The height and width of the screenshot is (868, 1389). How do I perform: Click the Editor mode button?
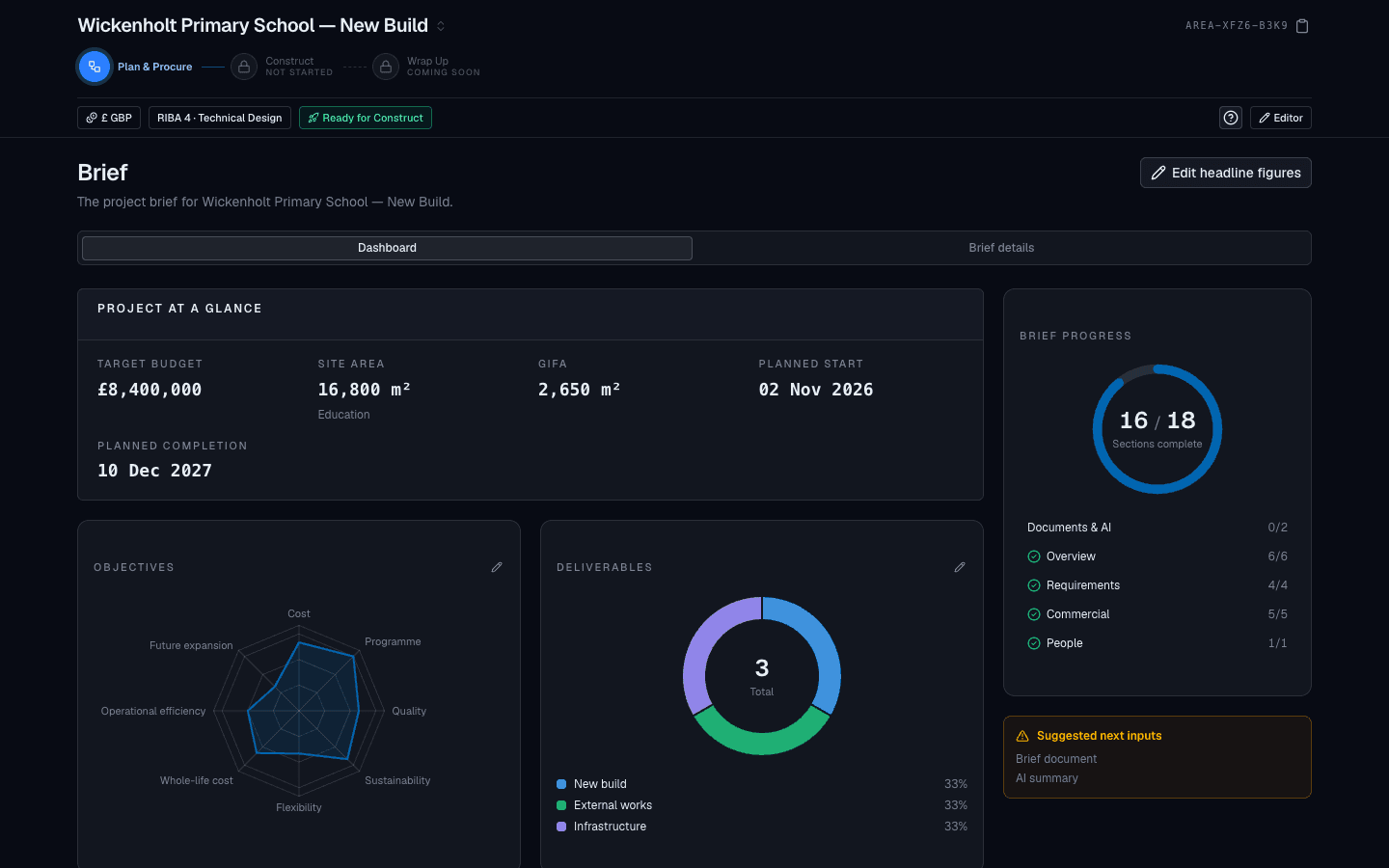[x=1281, y=118]
